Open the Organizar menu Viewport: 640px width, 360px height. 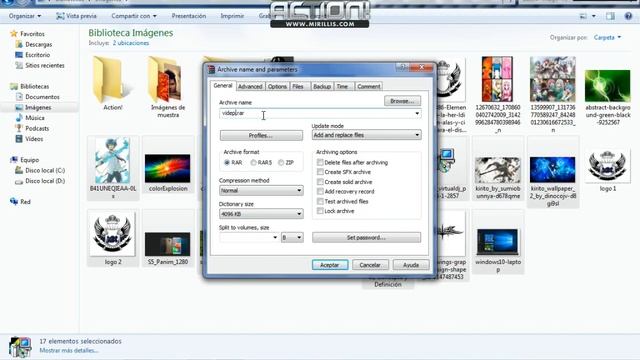(25, 16)
